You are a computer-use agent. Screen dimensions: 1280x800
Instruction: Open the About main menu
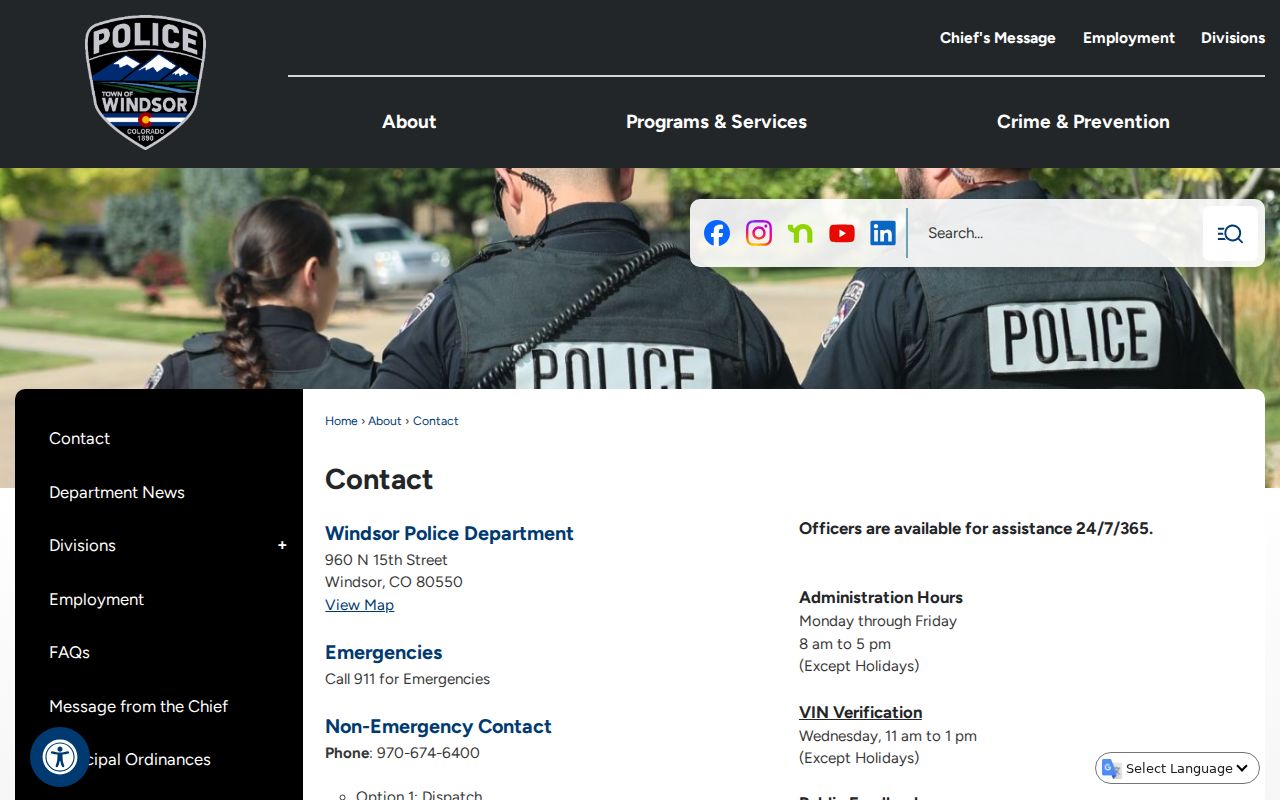click(x=409, y=122)
